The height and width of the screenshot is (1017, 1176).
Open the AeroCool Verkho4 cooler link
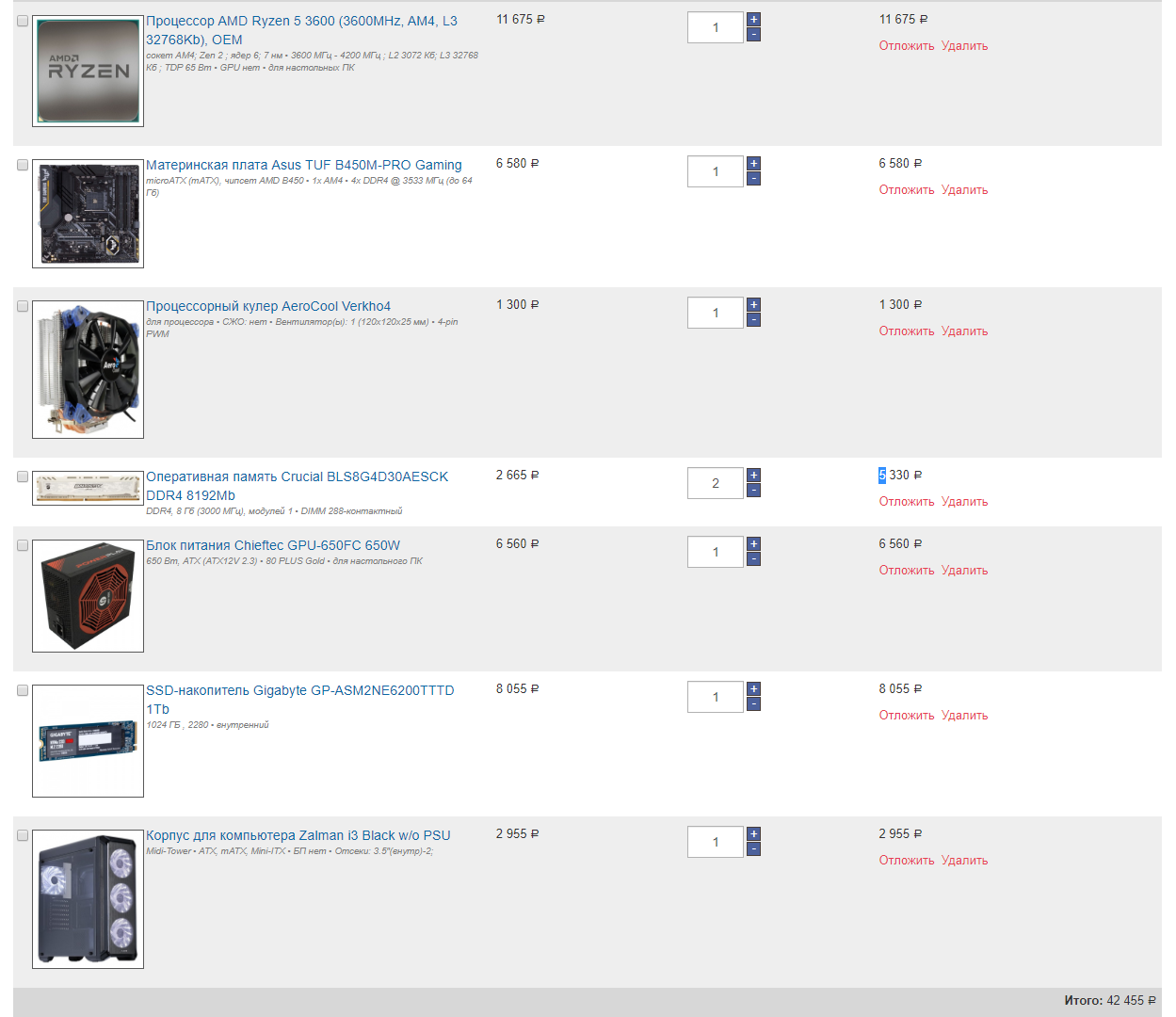tap(268, 306)
